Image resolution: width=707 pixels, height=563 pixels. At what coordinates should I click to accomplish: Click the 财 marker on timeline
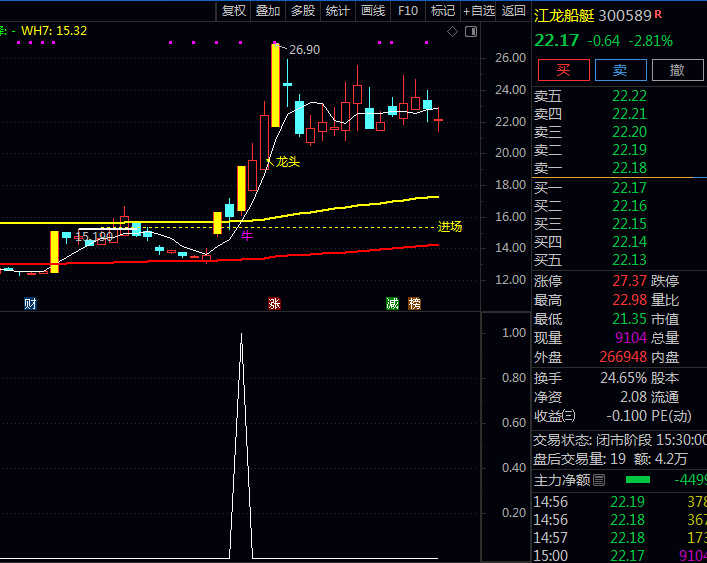pyautogui.click(x=30, y=303)
